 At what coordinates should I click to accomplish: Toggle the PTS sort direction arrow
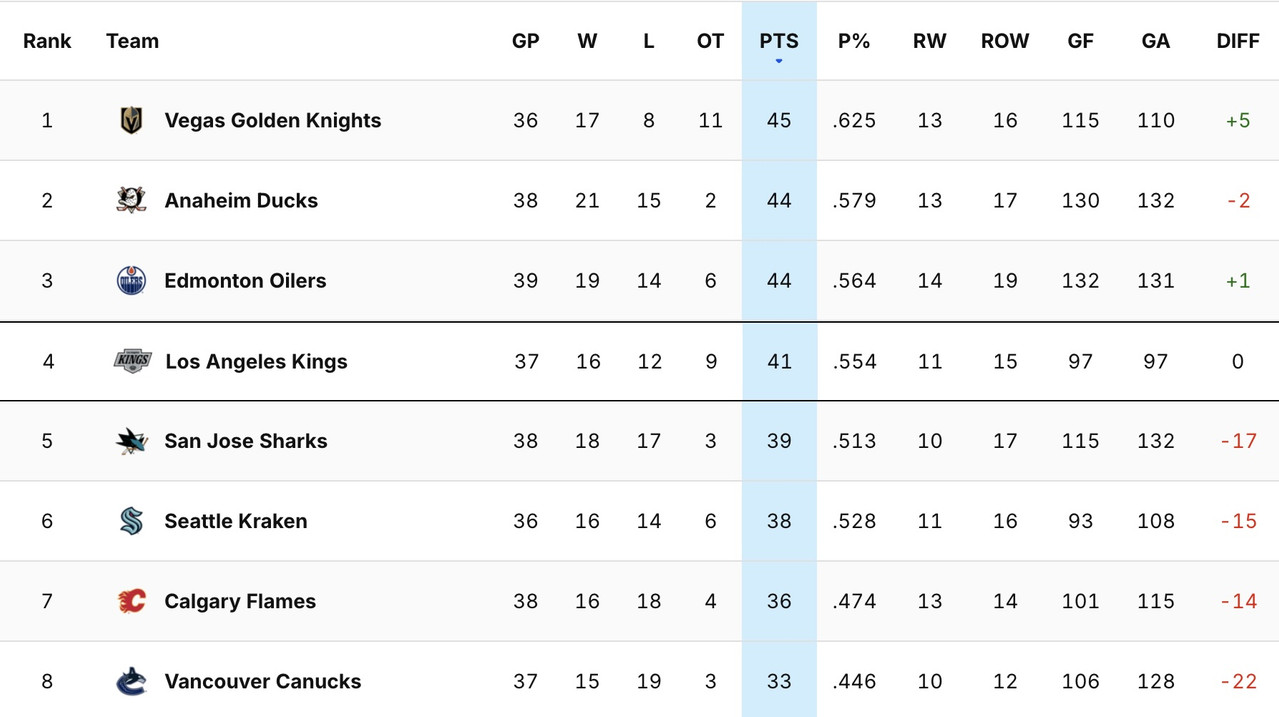coord(778,60)
